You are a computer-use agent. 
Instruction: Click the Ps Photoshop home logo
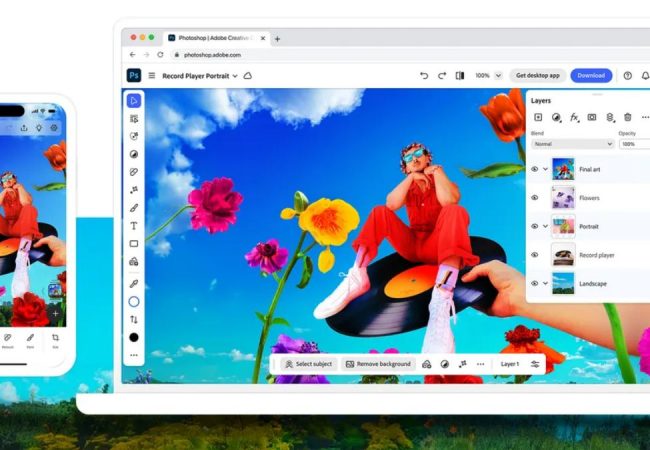click(x=133, y=75)
